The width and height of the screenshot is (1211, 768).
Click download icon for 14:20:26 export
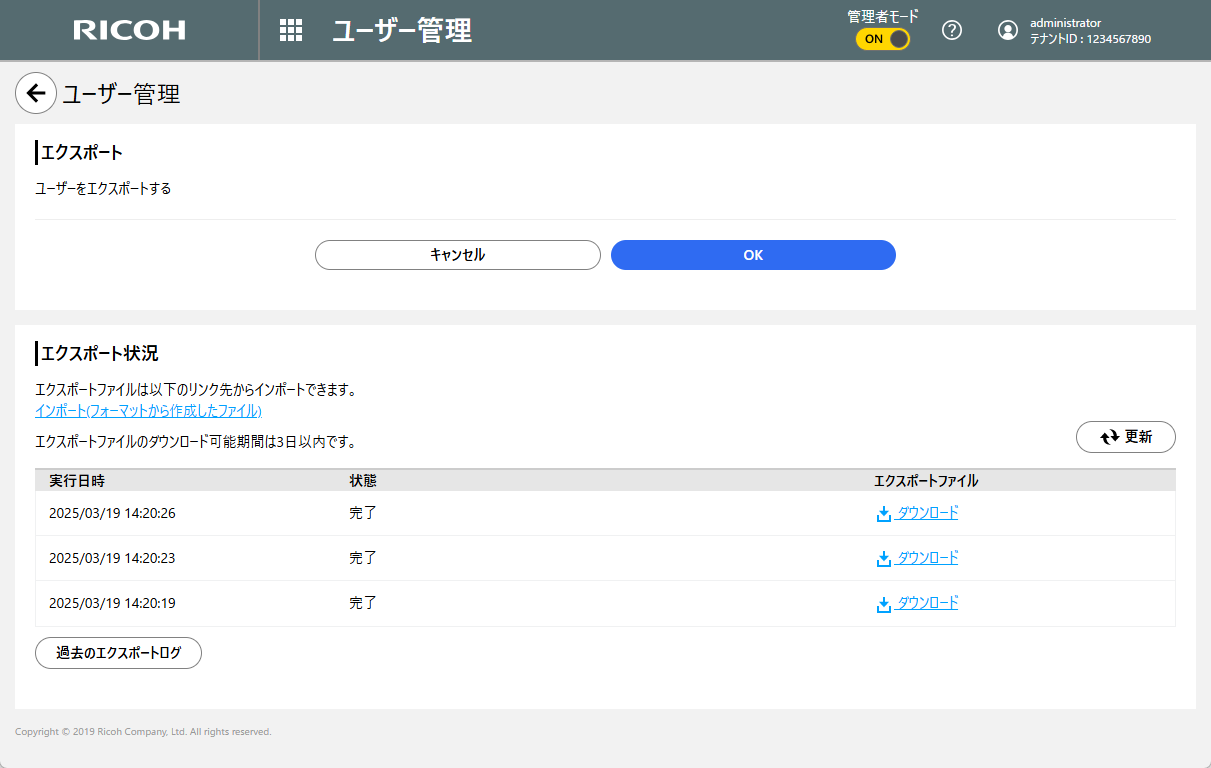point(883,514)
